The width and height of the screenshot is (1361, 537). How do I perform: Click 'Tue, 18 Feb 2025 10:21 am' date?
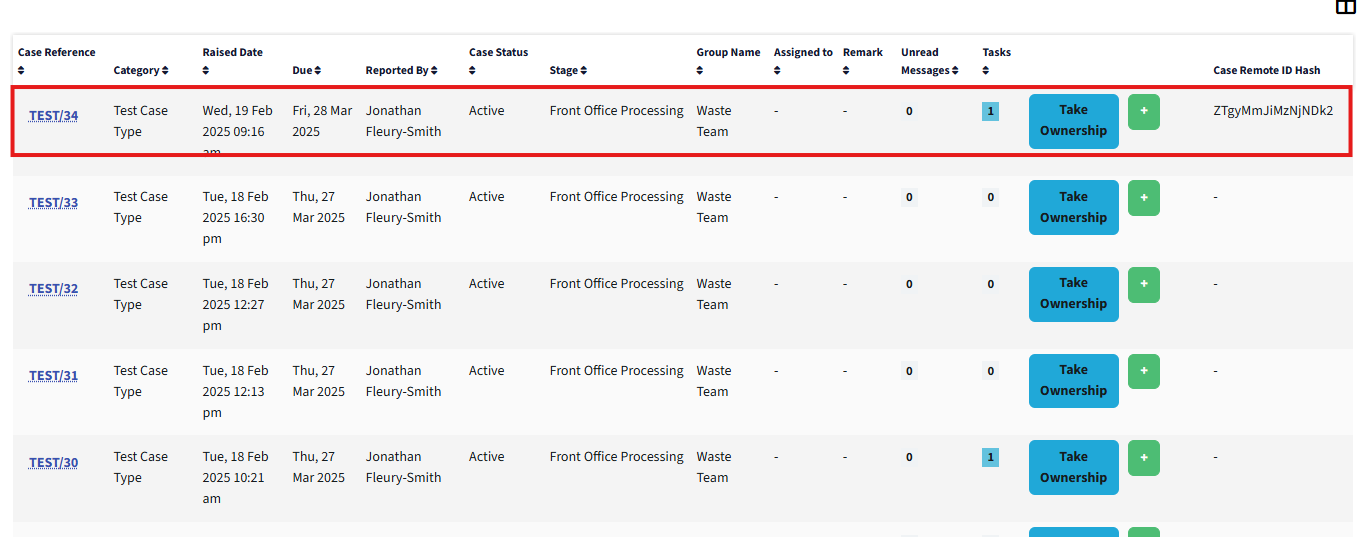(235, 478)
